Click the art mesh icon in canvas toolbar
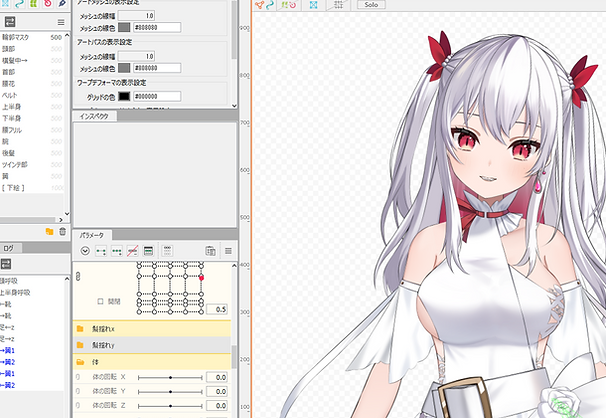This screenshot has width=606, height=418. point(259,5)
